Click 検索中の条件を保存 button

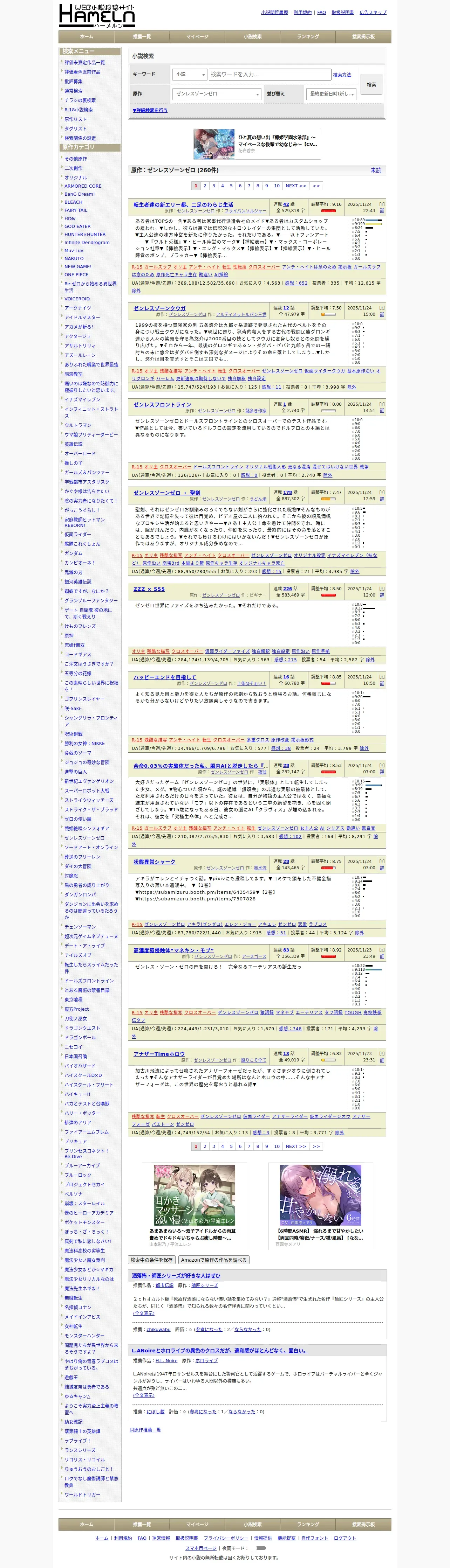[152, 1260]
